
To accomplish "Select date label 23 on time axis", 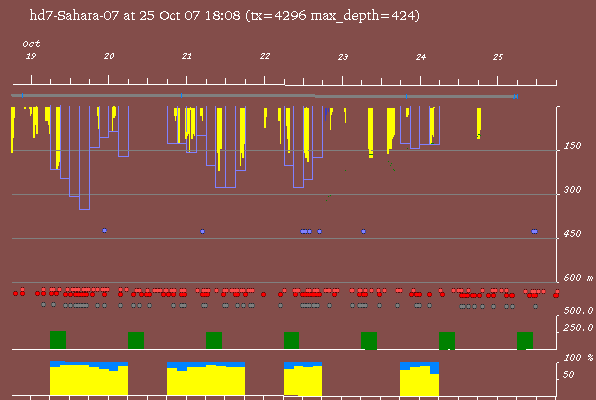I will (343, 57).
